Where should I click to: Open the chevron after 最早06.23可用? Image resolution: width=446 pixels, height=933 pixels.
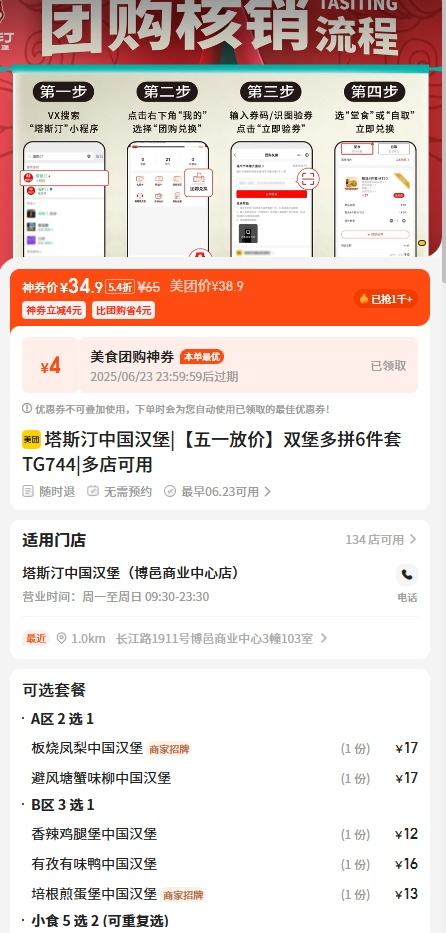(x=268, y=491)
